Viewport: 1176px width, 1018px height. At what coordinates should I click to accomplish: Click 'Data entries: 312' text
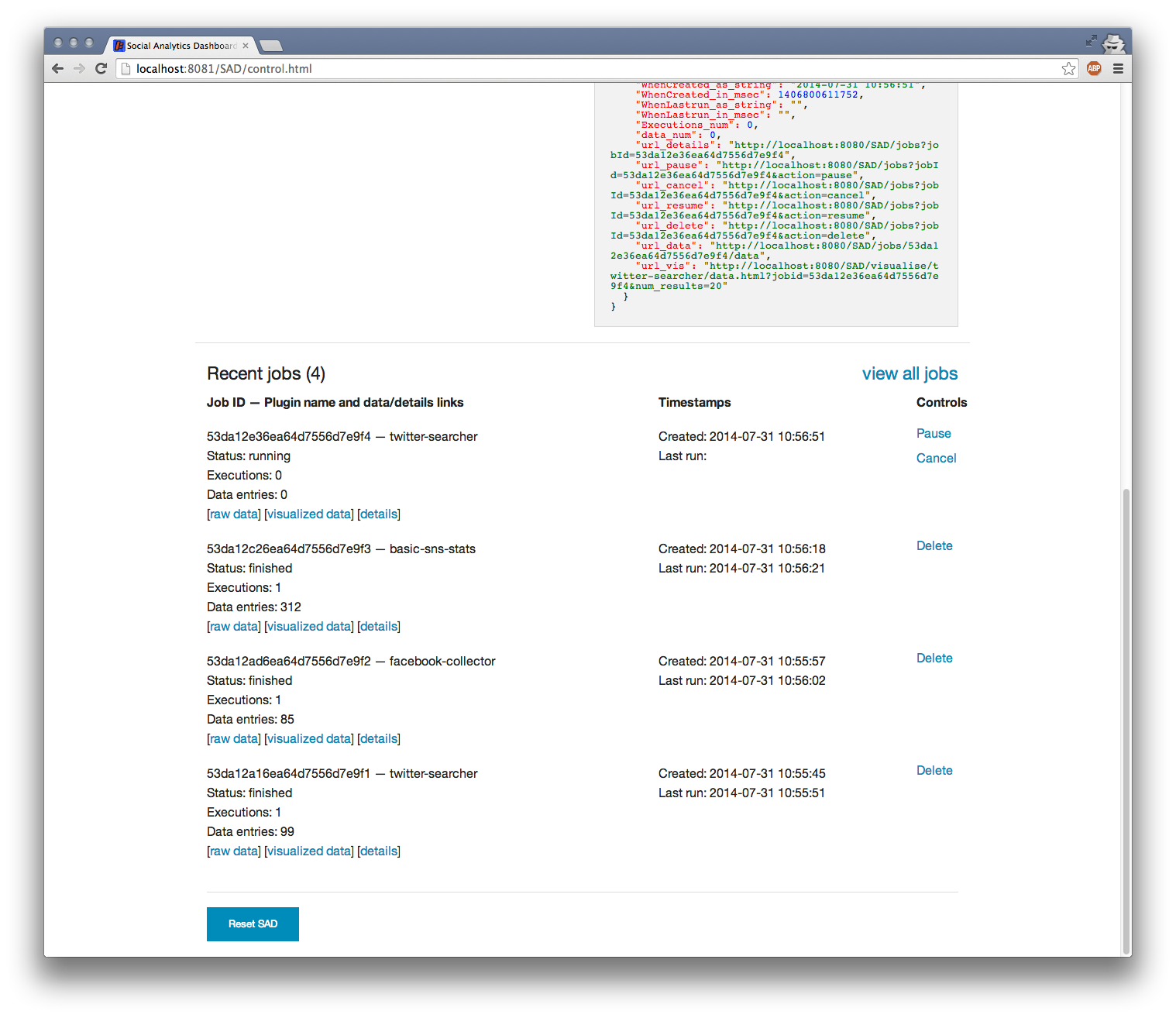[x=254, y=607]
